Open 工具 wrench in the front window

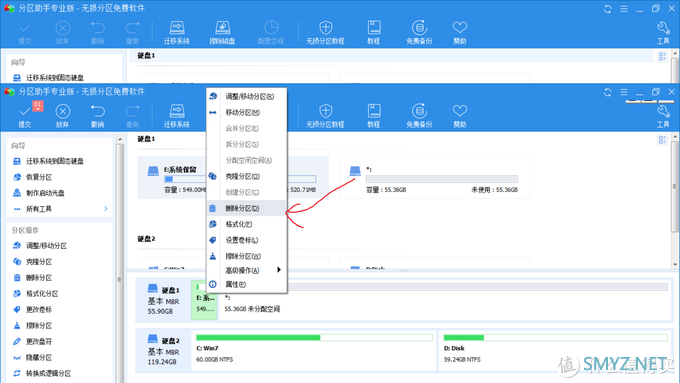(x=663, y=116)
